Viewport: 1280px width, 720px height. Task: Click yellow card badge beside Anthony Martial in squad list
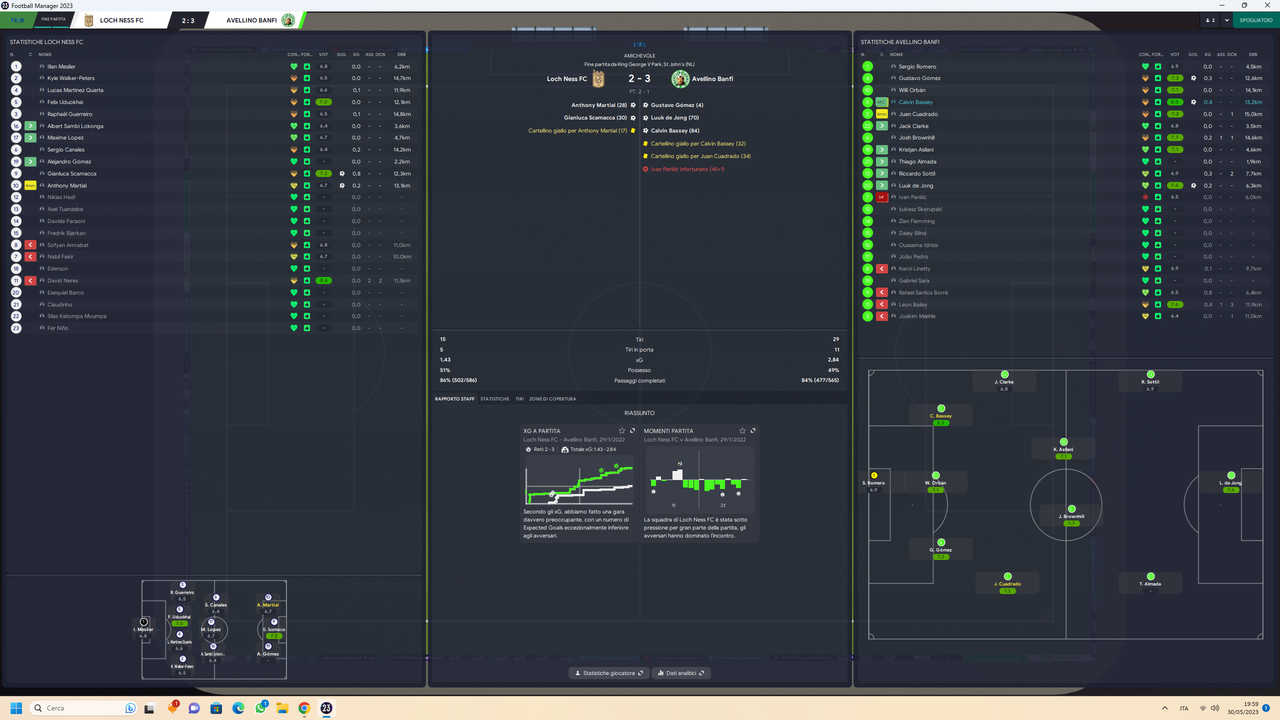pos(31,185)
